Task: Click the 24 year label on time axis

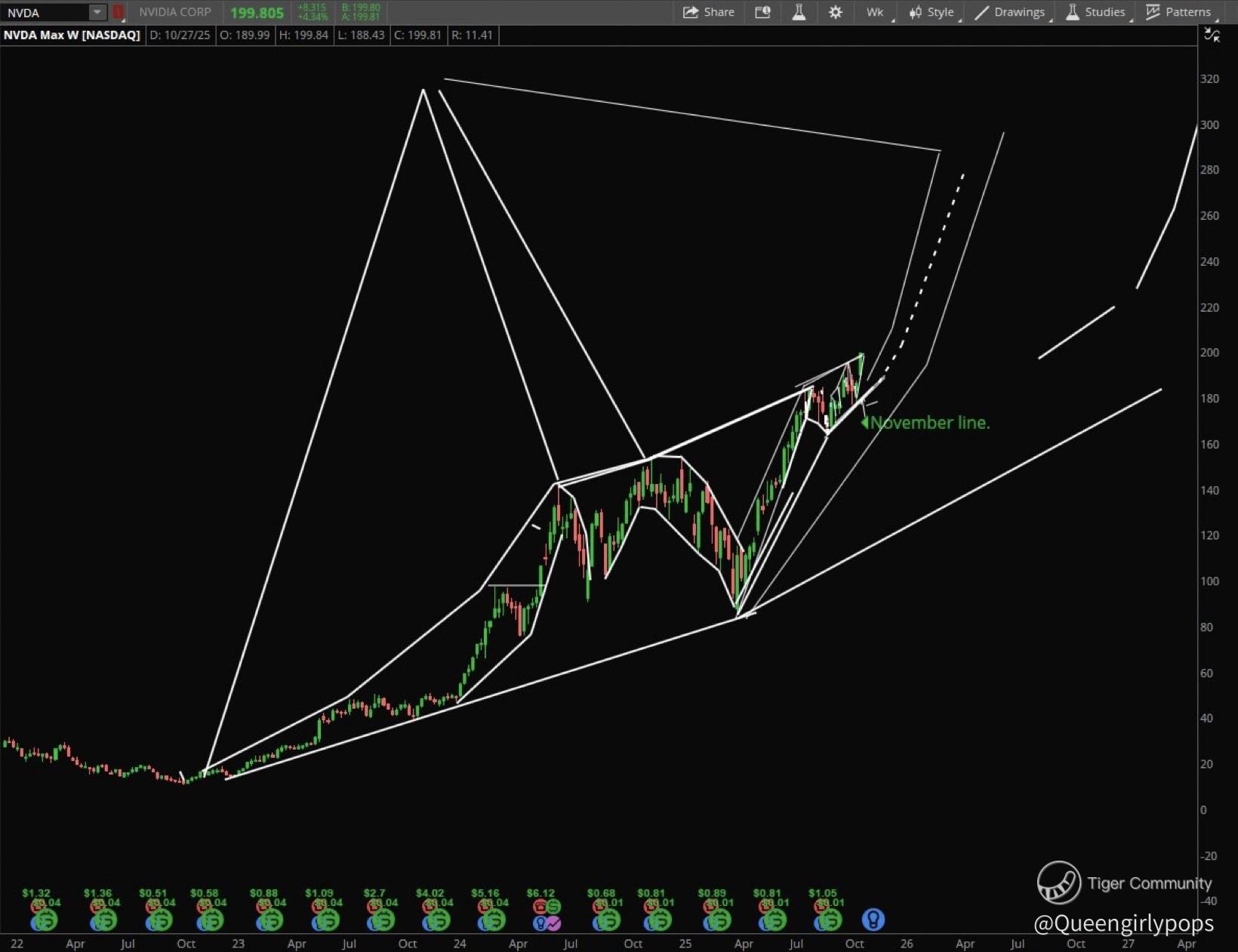Action: (x=460, y=944)
